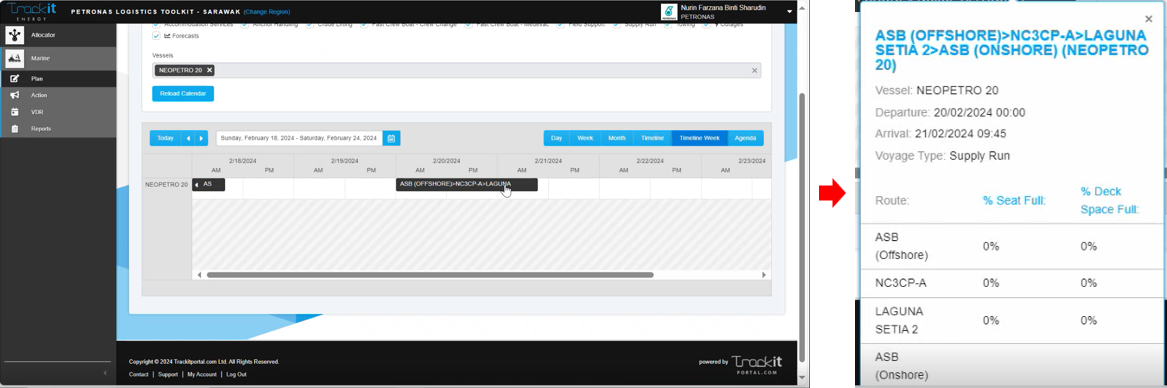Select the Timeline Week view
Viewport: 1167px width, 388px height.
699,138
